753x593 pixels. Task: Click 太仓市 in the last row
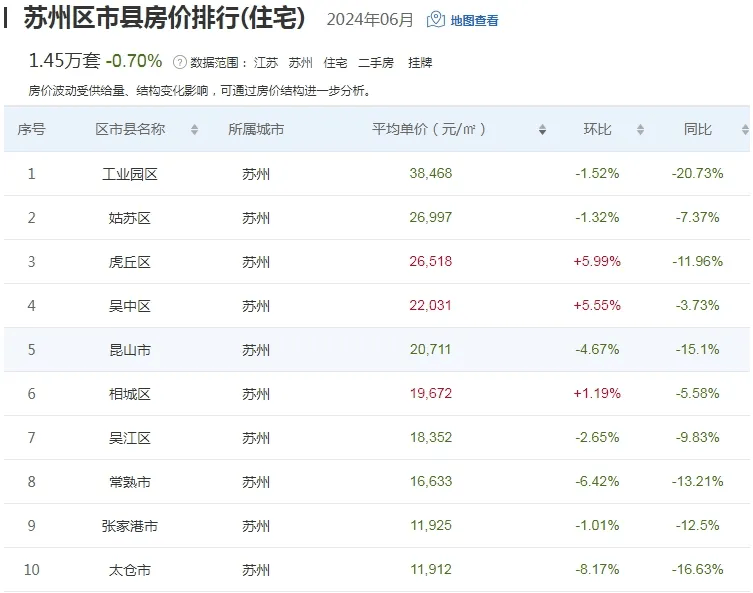tap(130, 570)
